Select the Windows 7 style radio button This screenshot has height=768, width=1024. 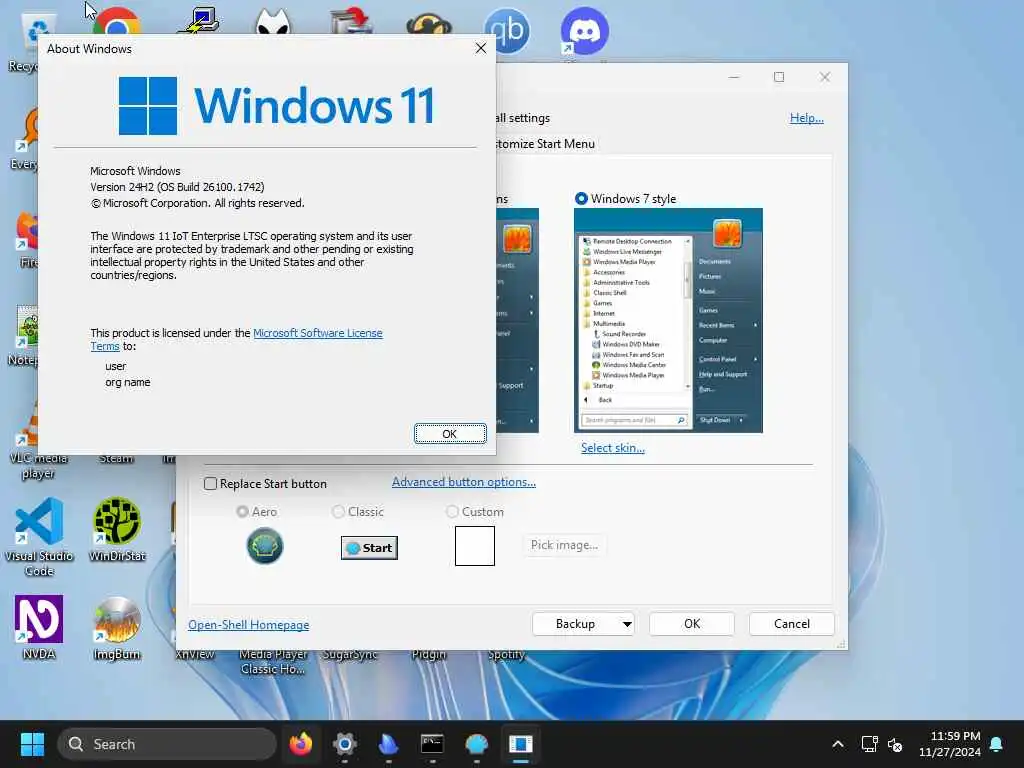[581, 199]
